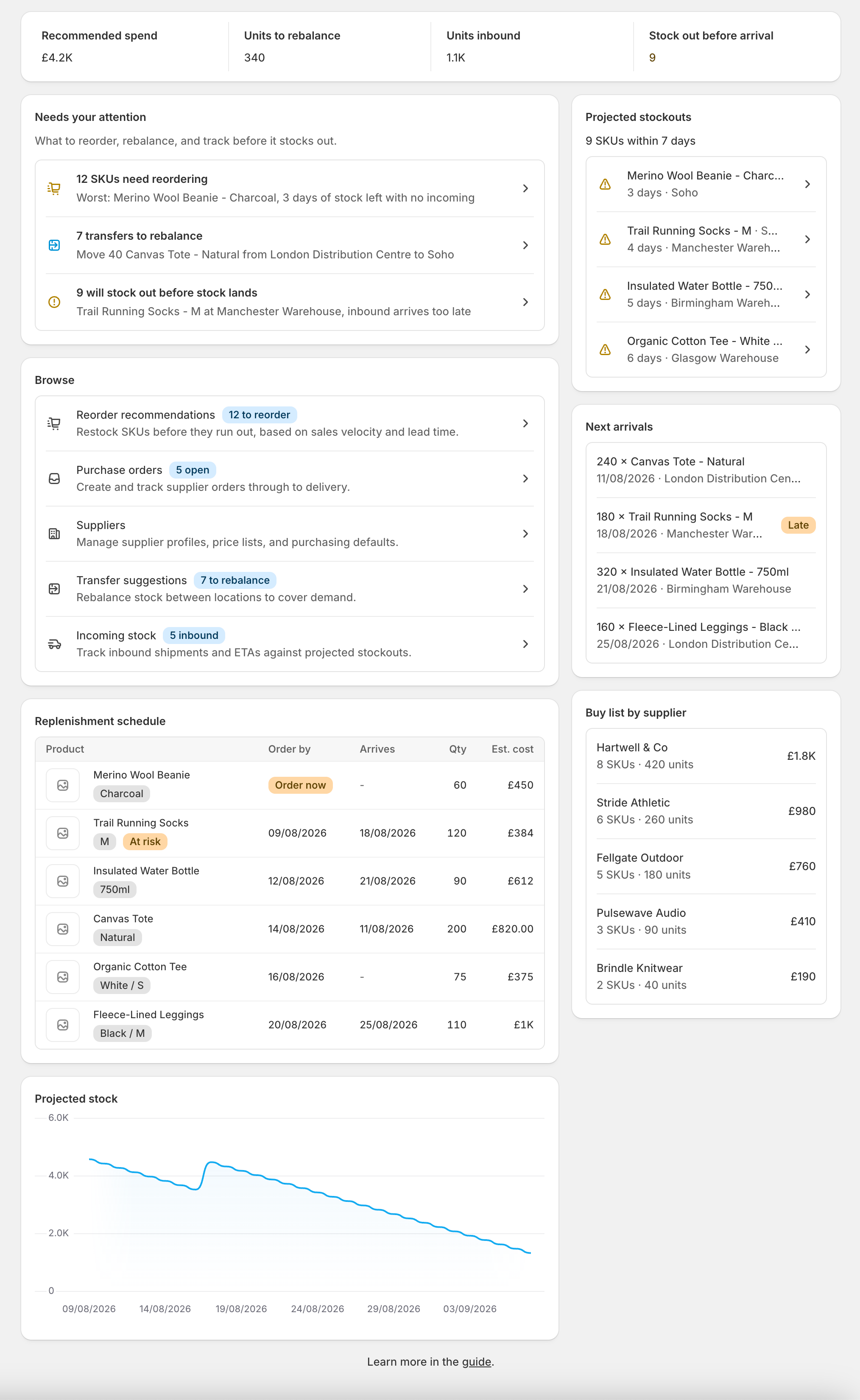Click the Insulated Water Bottle product image placeholder
This screenshot has width=860, height=1400.
coord(63,881)
